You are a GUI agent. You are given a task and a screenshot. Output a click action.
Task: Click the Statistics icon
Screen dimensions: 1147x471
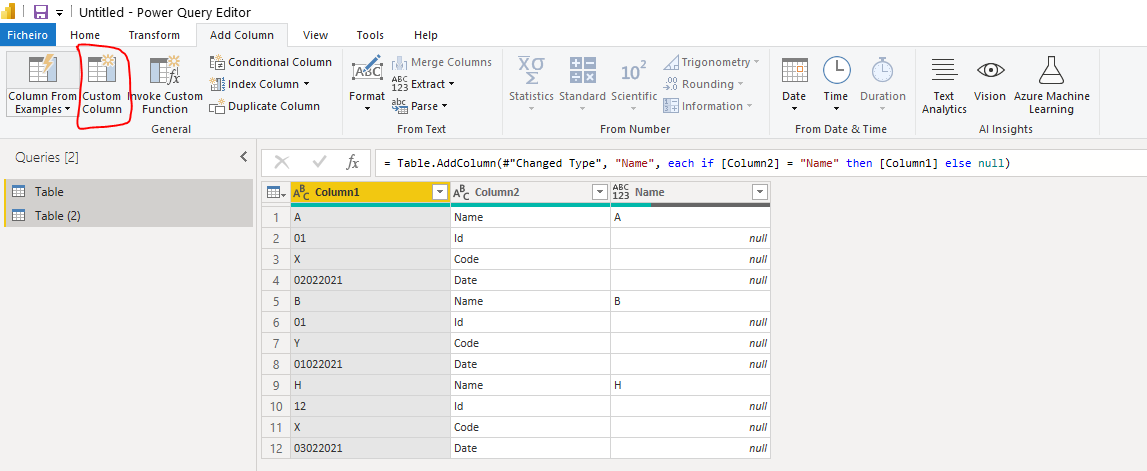531,70
